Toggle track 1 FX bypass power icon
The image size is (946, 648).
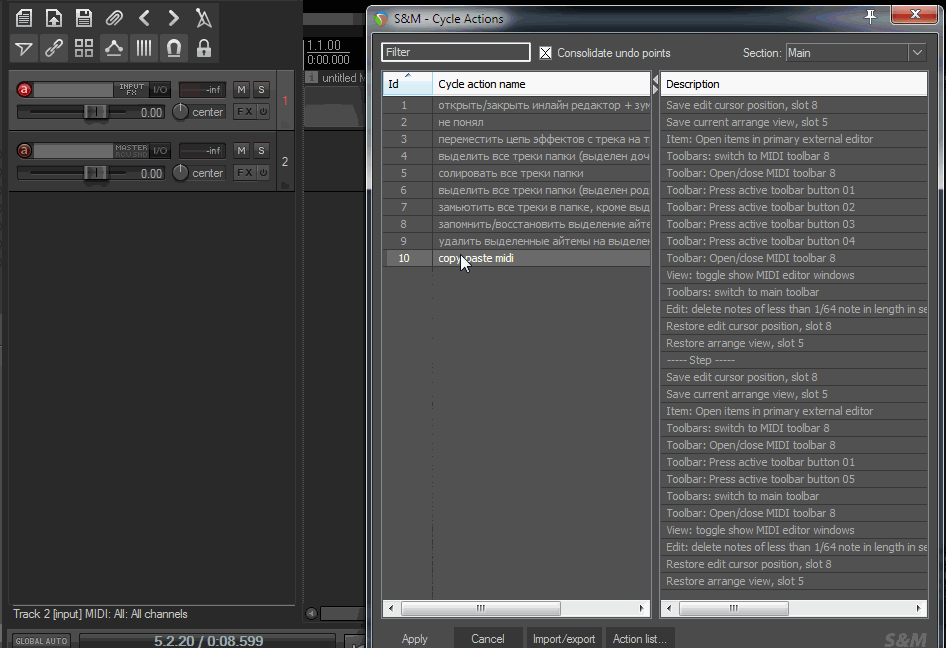264,112
